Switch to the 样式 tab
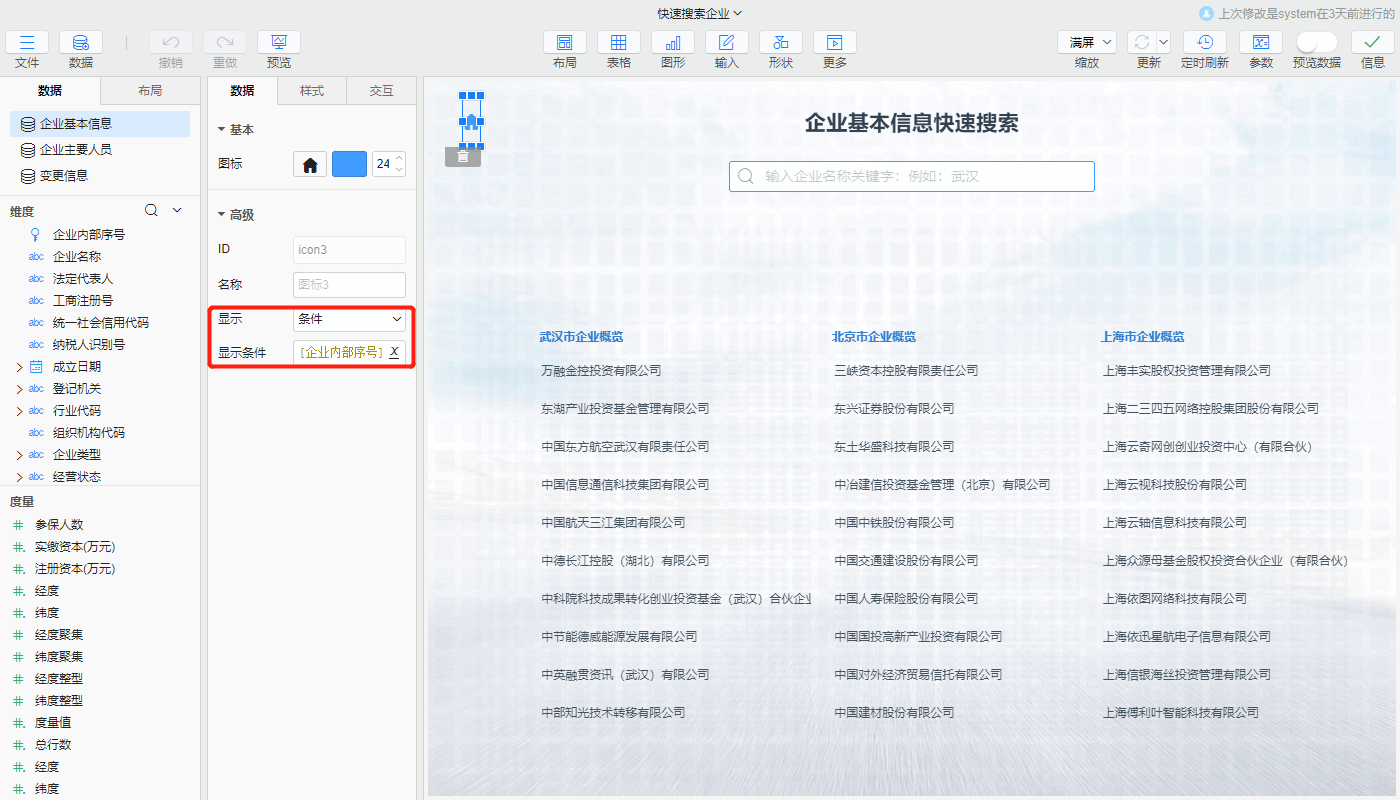The image size is (1400, 800). tap(312, 91)
